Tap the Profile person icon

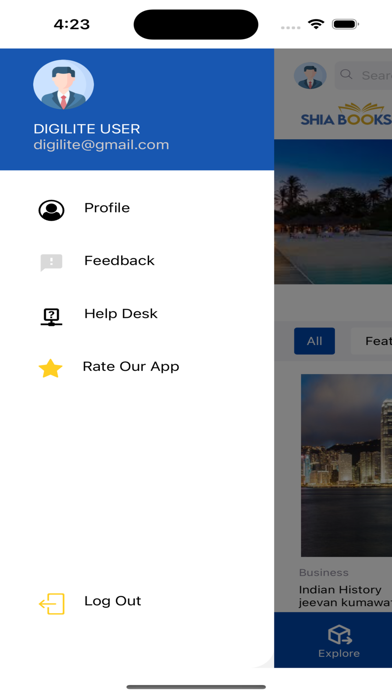51,210
